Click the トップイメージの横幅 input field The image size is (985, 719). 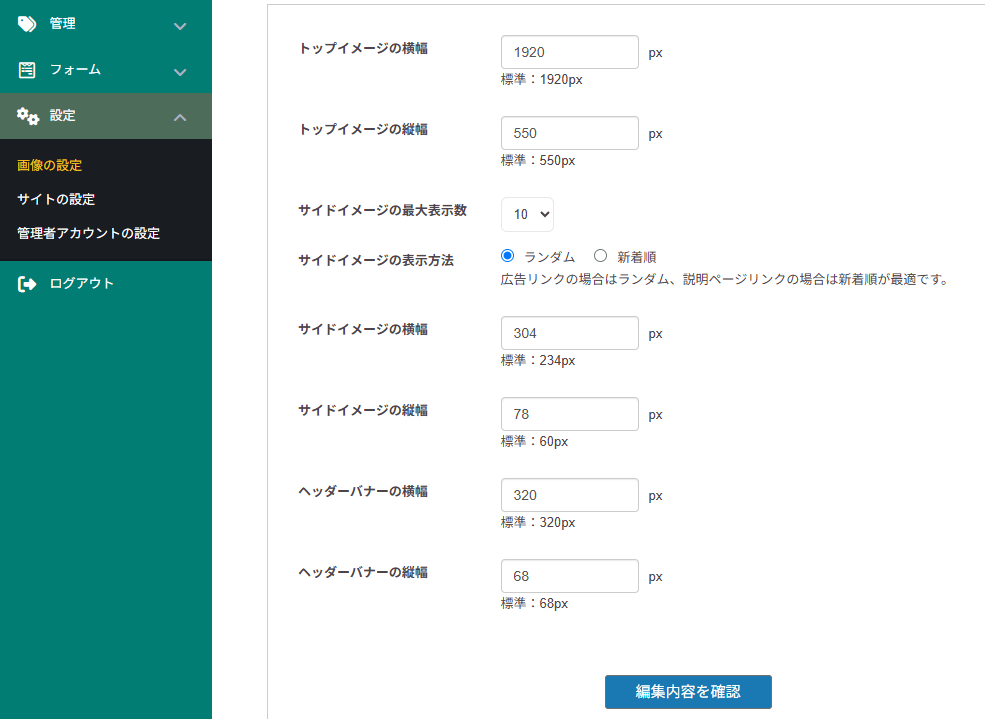pyautogui.click(x=570, y=52)
